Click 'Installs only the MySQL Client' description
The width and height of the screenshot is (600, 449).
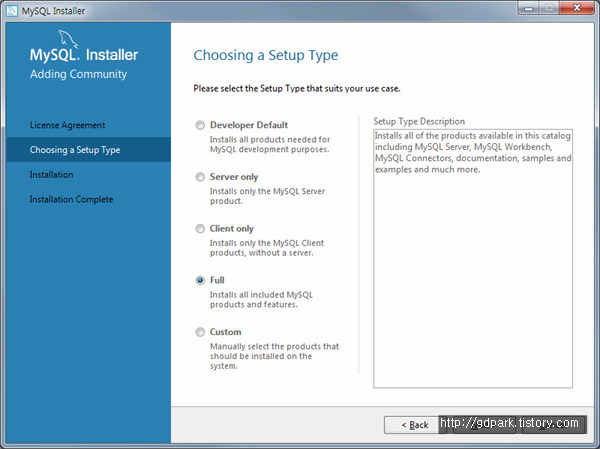point(267,248)
